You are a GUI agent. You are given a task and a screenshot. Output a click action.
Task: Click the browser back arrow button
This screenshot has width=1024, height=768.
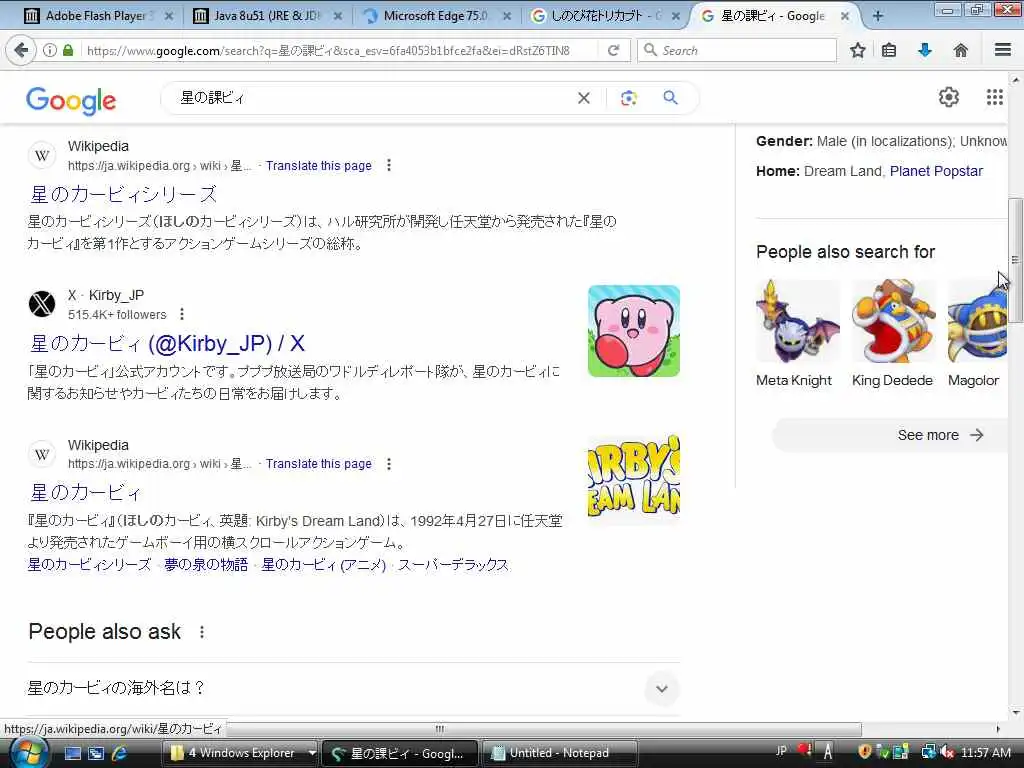[21, 50]
